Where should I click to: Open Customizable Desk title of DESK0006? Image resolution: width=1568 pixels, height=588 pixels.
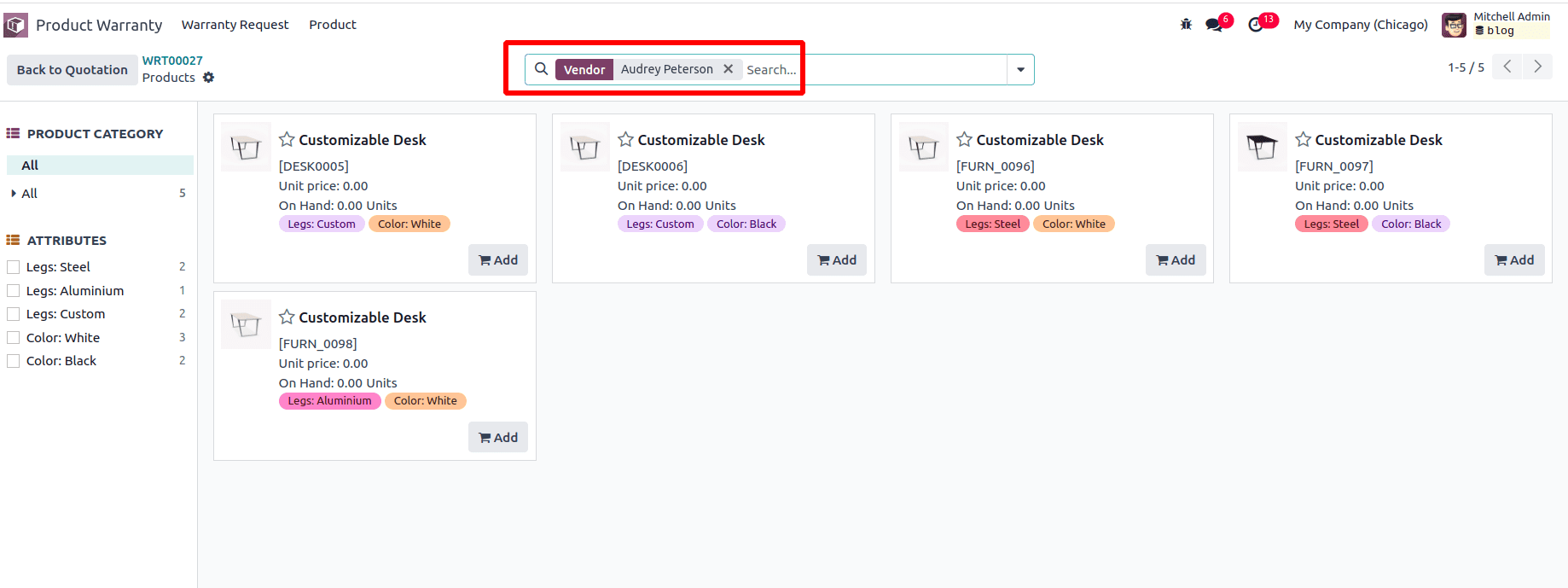[701, 140]
